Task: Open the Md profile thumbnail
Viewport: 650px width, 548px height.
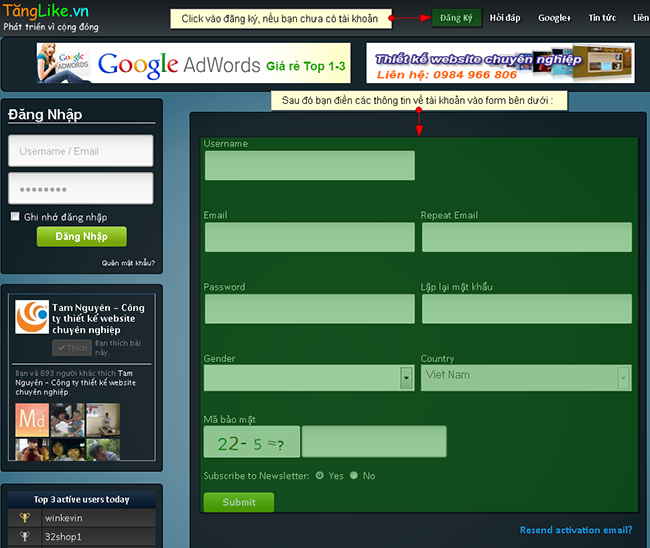Action: (x=32, y=419)
